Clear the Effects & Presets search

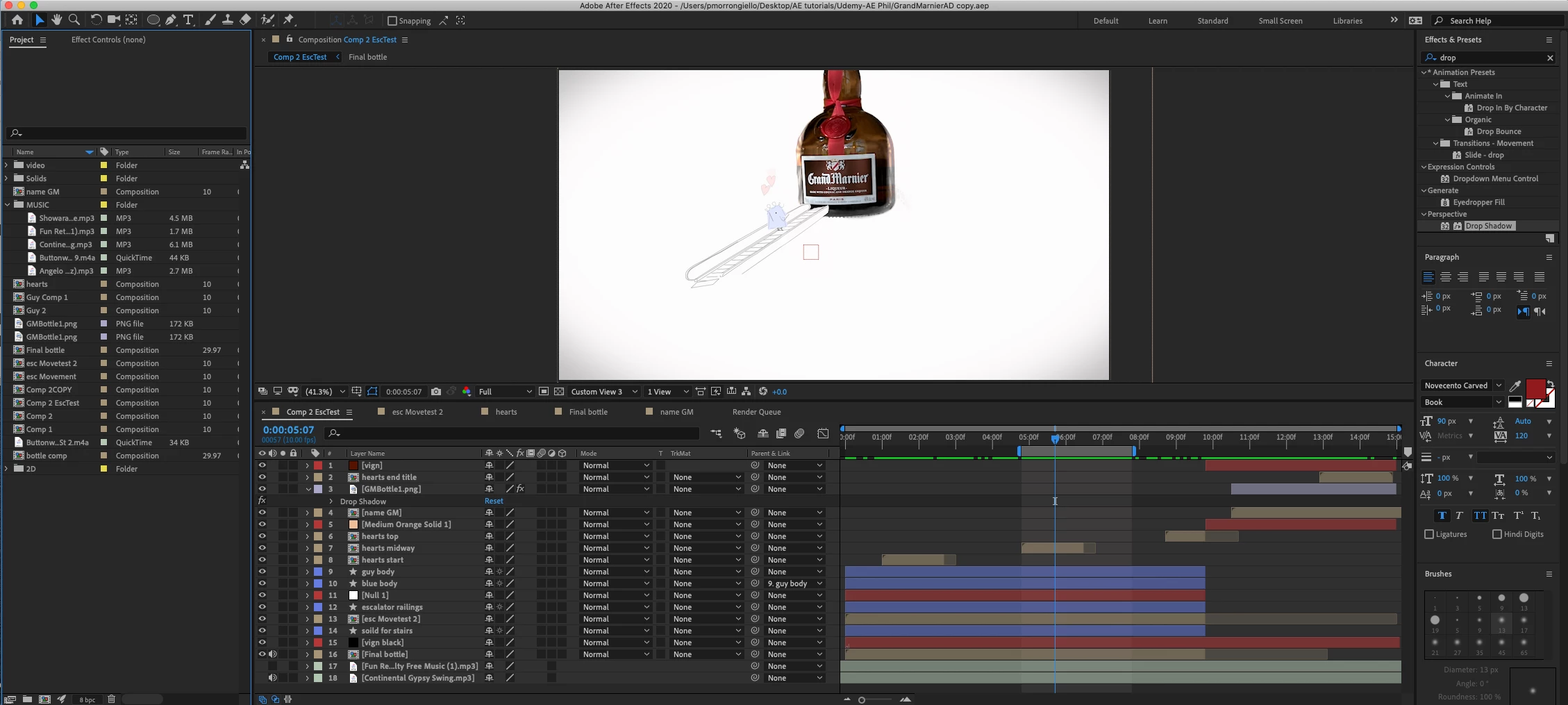point(1550,58)
